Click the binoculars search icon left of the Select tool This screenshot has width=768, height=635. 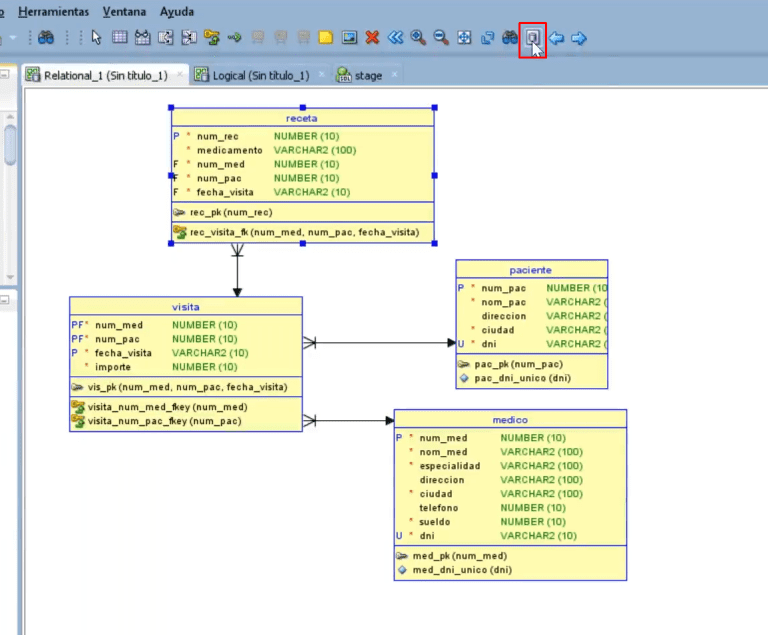pos(46,38)
